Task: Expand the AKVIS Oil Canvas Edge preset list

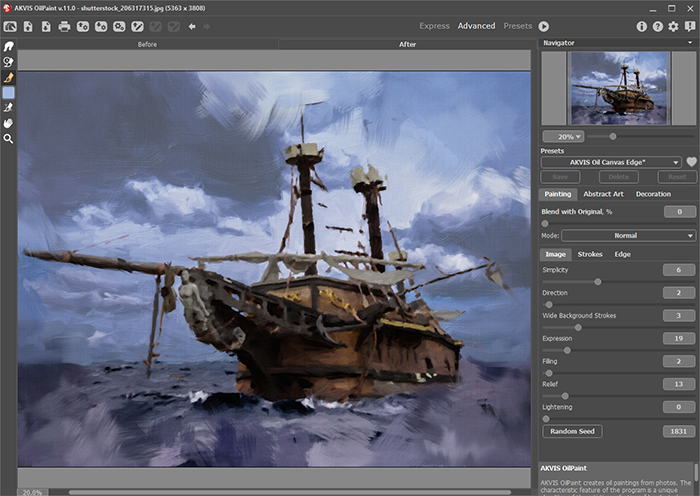Action: click(676, 162)
